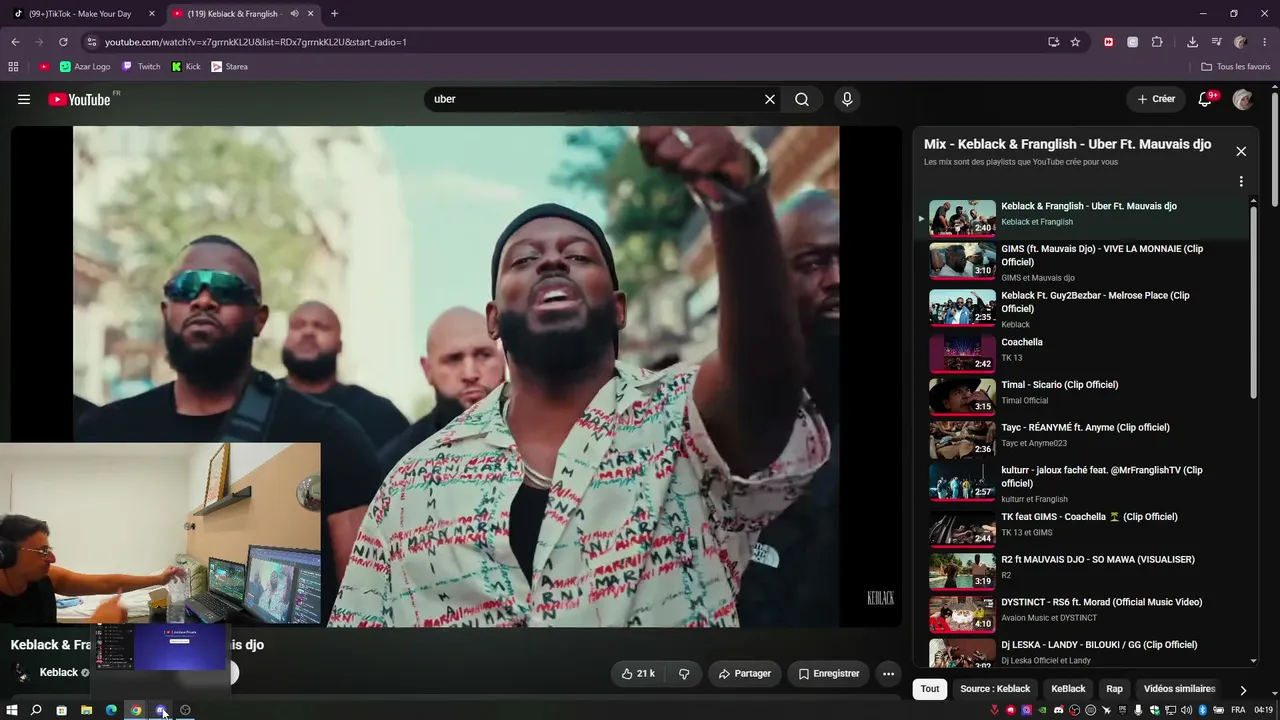
Task: Filter suggestions by Rap chip
Action: pyautogui.click(x=1114, y=689)
